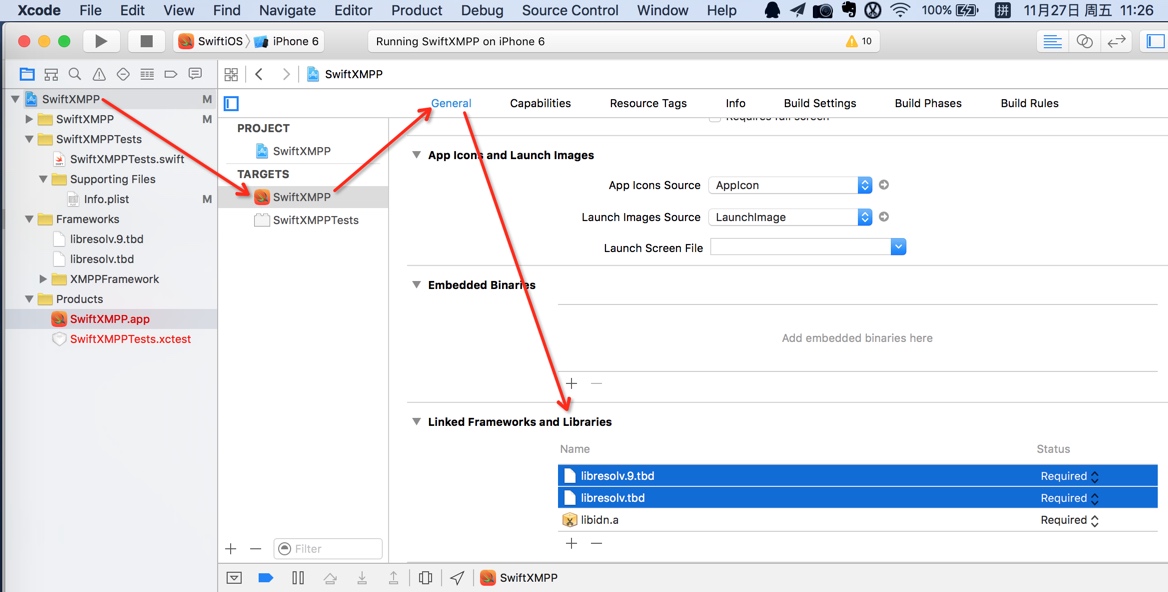Simulate location arrow icon
The width and height of the screenshot is (1168, 592).
click(457, 577)
